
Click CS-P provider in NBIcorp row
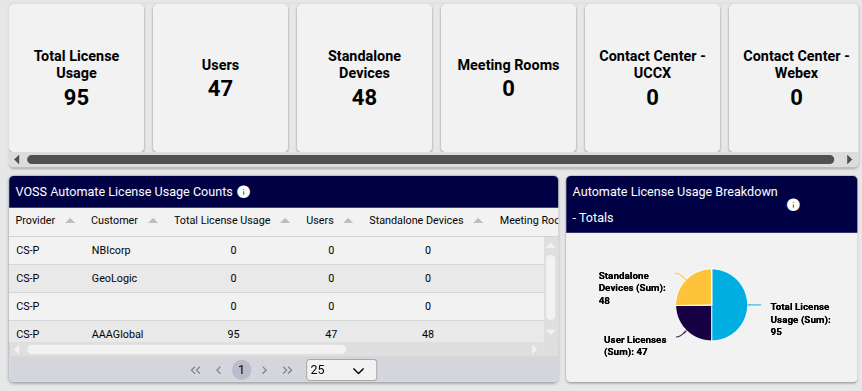point(27,251)
